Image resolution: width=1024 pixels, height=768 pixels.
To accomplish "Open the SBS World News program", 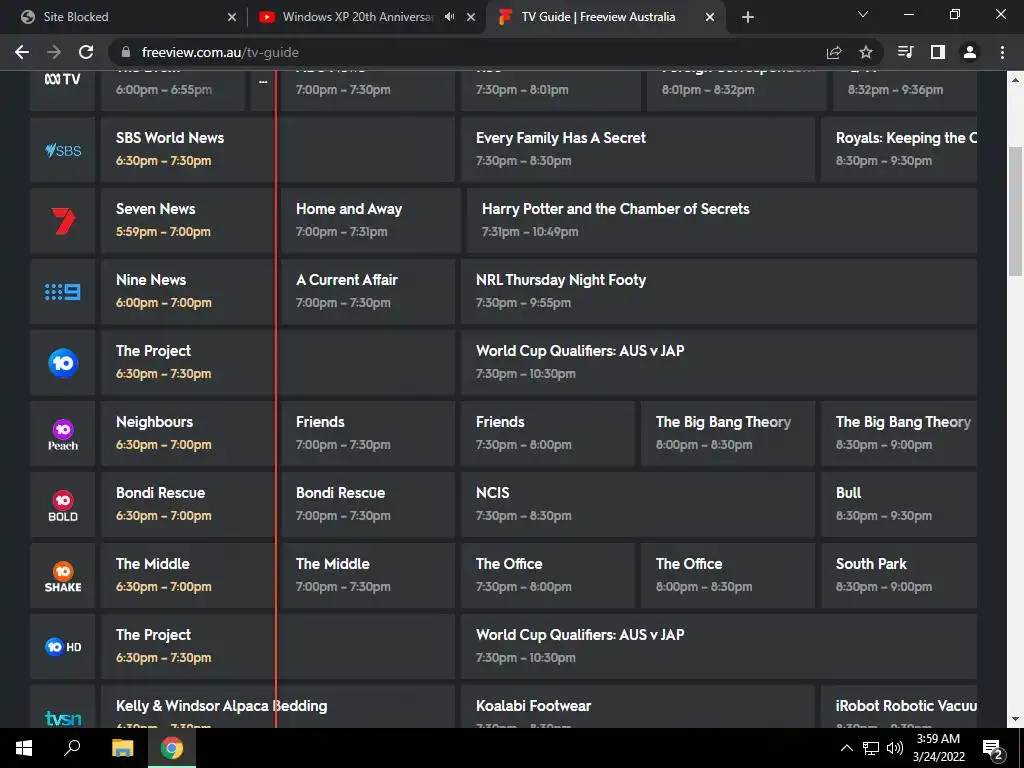I will pyautogui.click(x=278, y=150).
